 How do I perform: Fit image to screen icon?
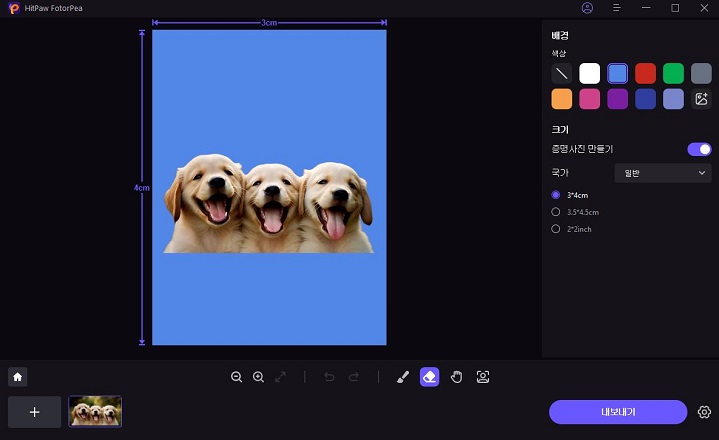(280, 377)
